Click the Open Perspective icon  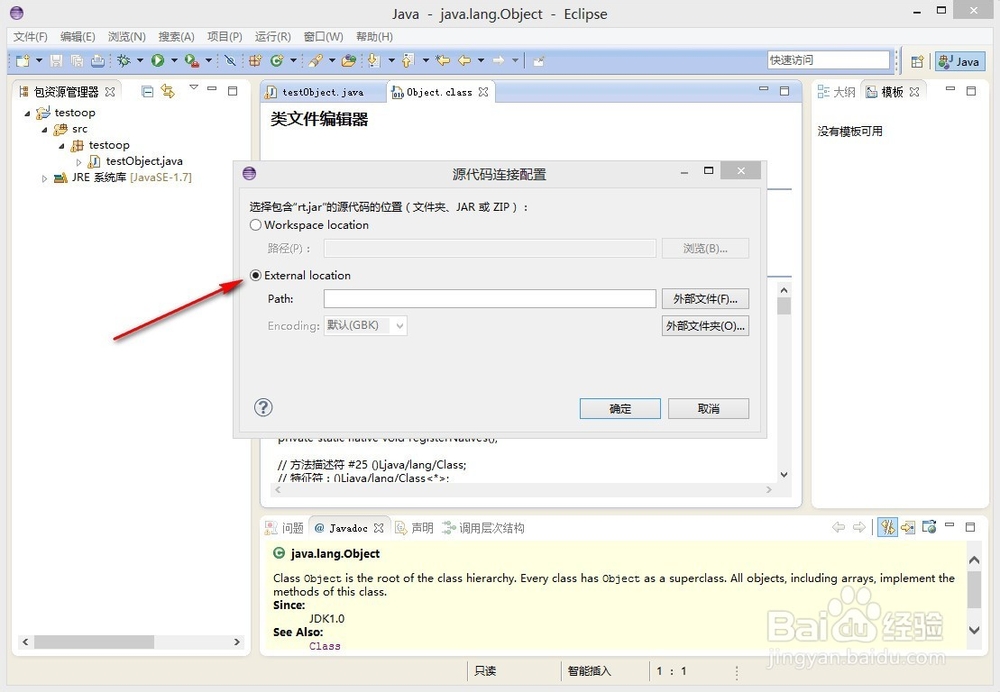point(917,61)
